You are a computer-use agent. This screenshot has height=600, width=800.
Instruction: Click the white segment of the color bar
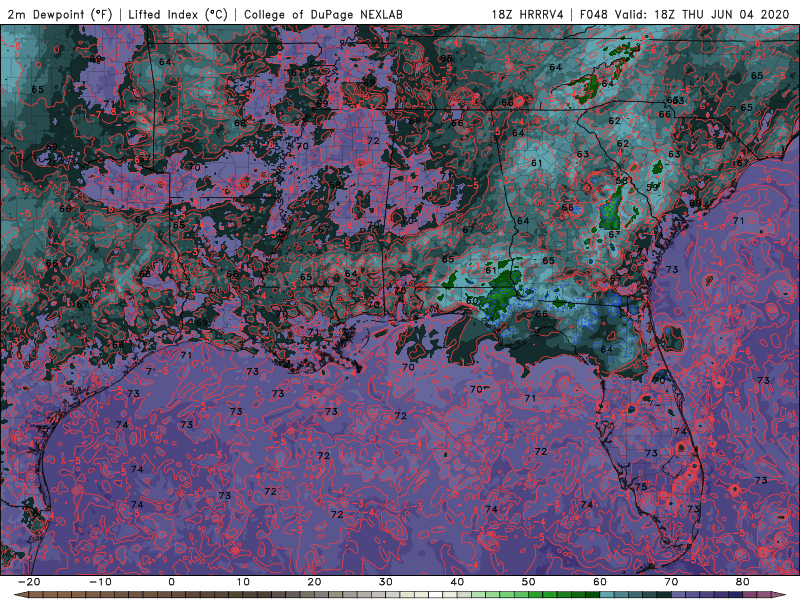436,595
